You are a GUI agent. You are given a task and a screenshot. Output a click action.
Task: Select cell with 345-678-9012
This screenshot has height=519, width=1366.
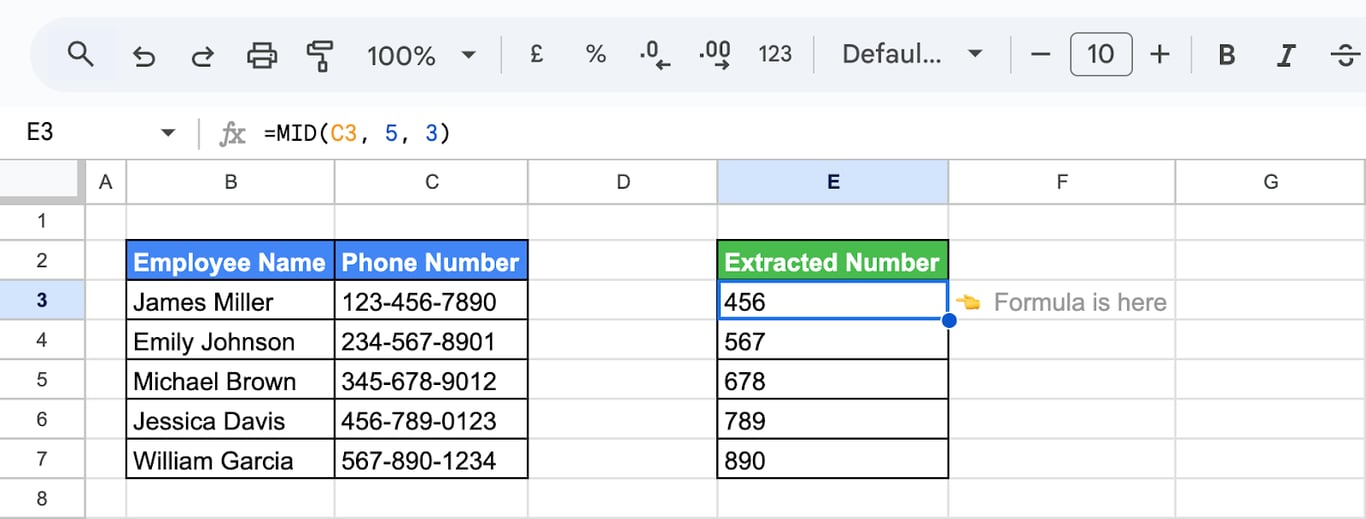(431, 381)
